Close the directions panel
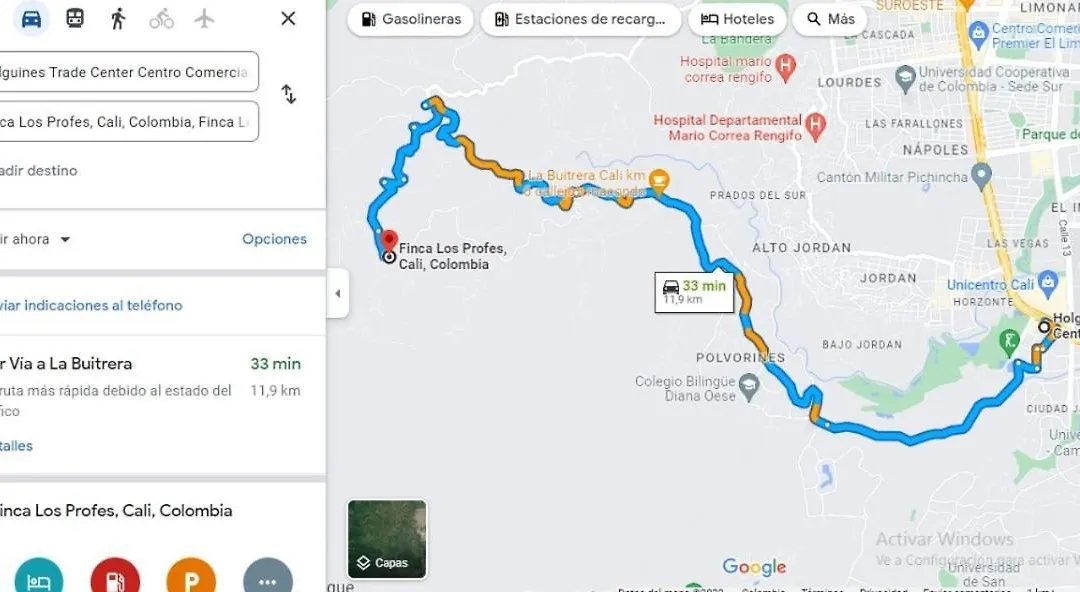Screen dimensions: 1080x592 tap(289, 19)
